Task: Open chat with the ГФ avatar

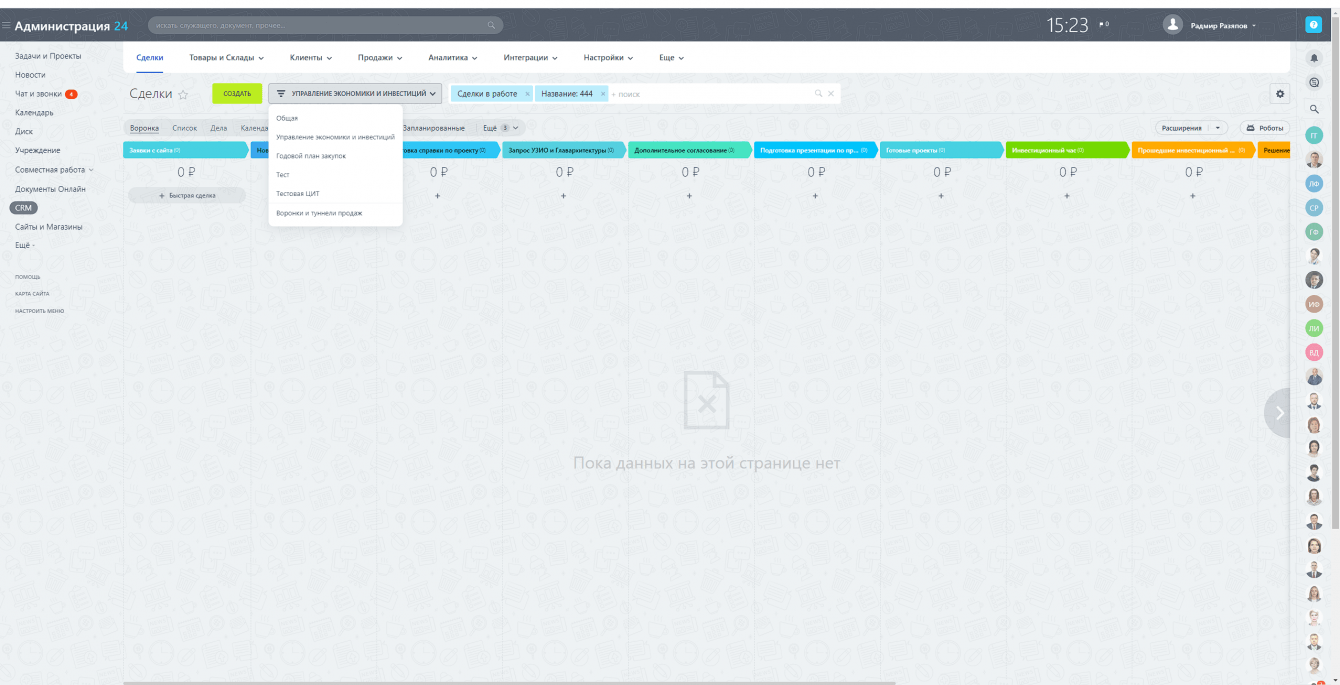Action: (x=1314, y=231)
